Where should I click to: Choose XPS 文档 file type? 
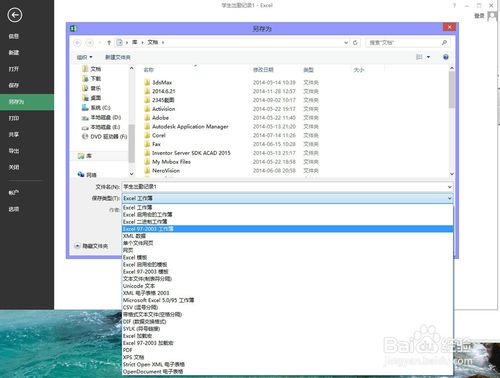click(x=287, y=357)
